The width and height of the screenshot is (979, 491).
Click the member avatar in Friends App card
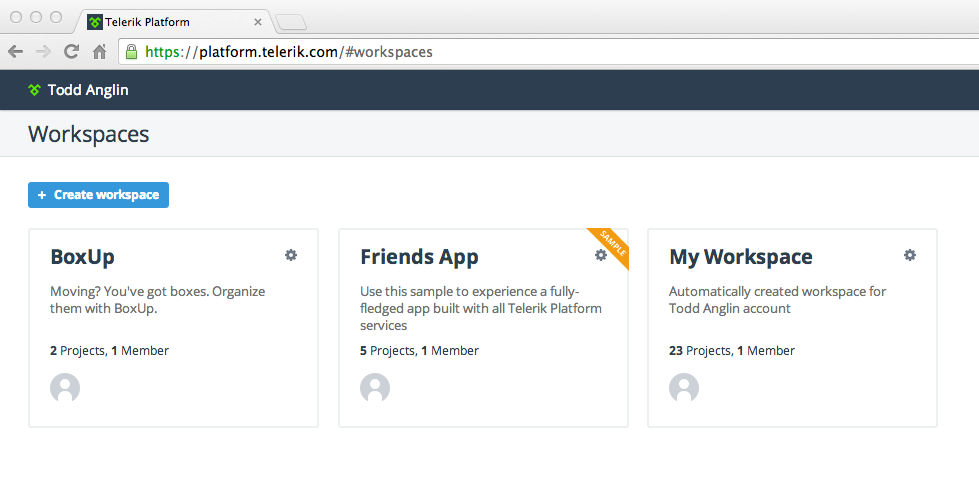coord(375,388)
